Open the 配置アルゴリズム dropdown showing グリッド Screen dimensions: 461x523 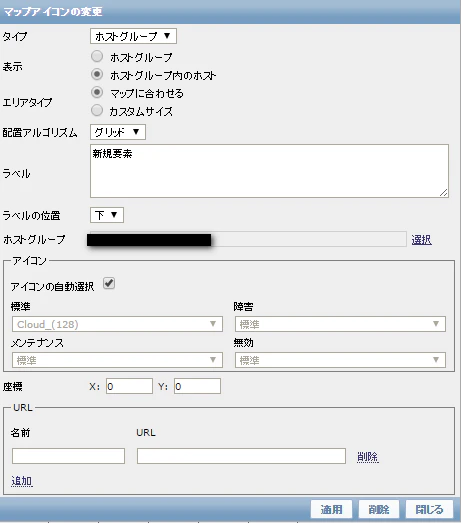tap(118, 132)
